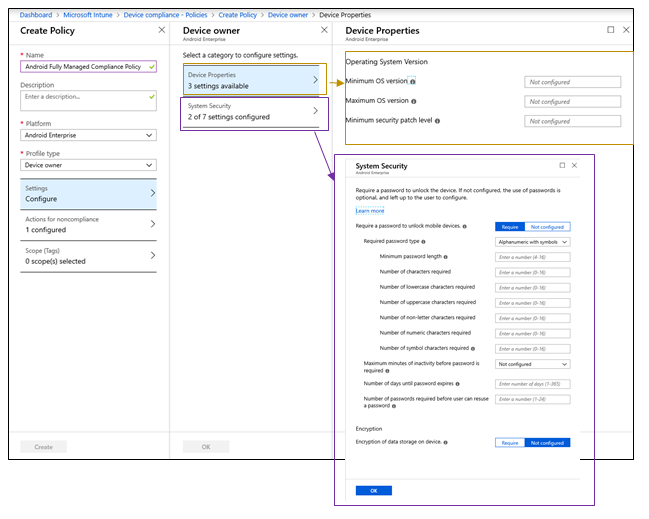Screen dimensions: 649x519
Task: Click info icon for Number of days until password expires
Action: 457,384
